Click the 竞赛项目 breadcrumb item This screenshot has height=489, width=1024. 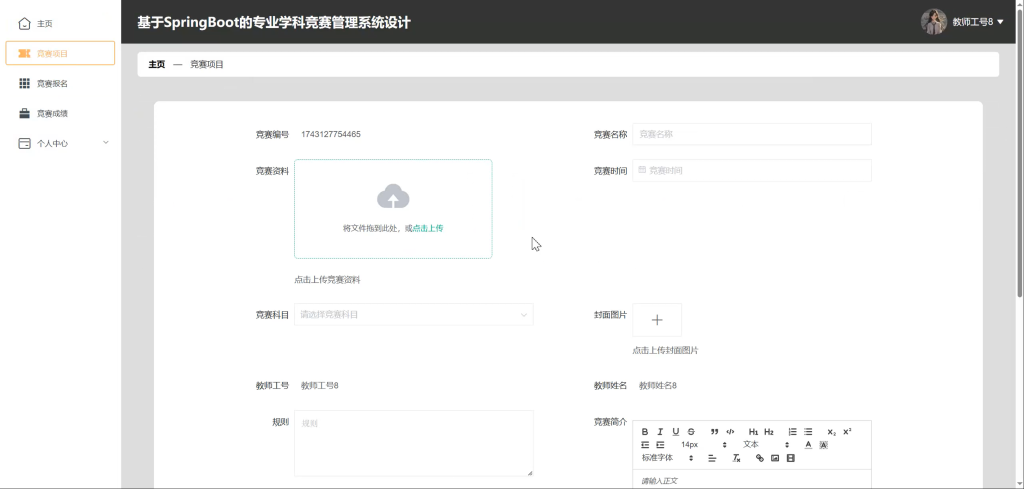pyautogui.click(x=207, y=65)
